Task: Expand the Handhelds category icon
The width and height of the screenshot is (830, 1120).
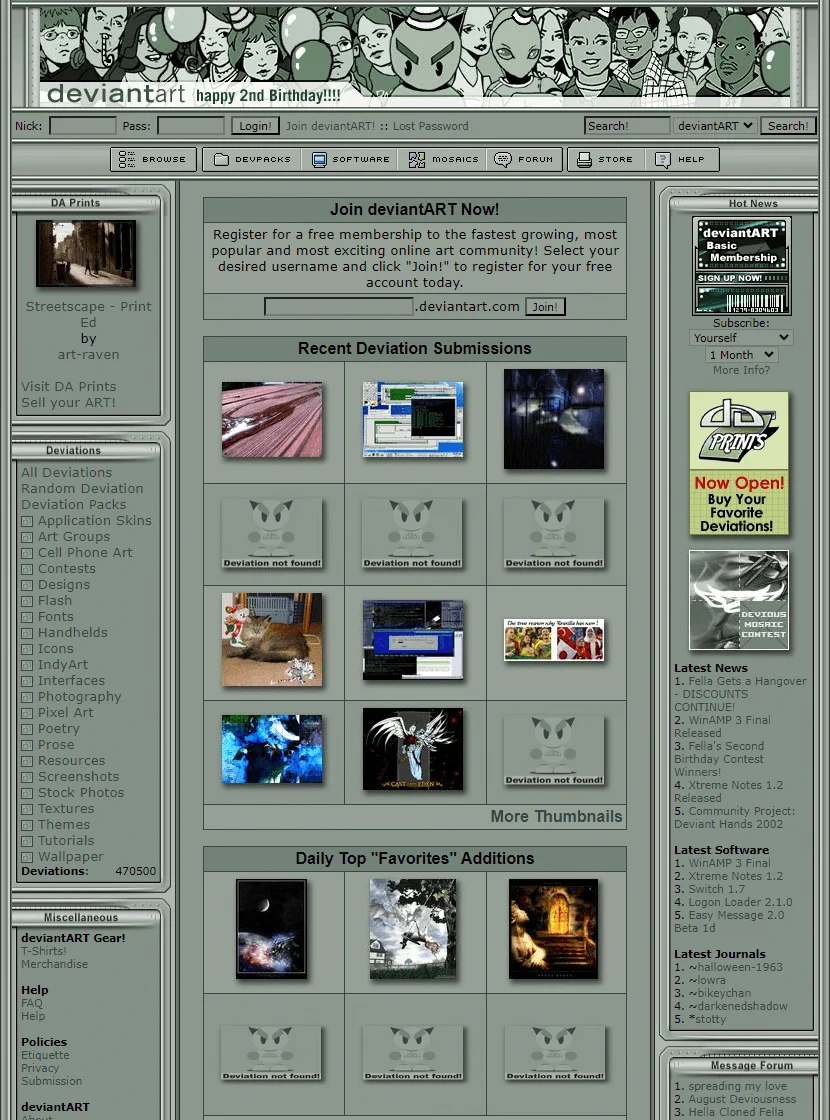Action: pyautogui.click(x=27, y=634)
